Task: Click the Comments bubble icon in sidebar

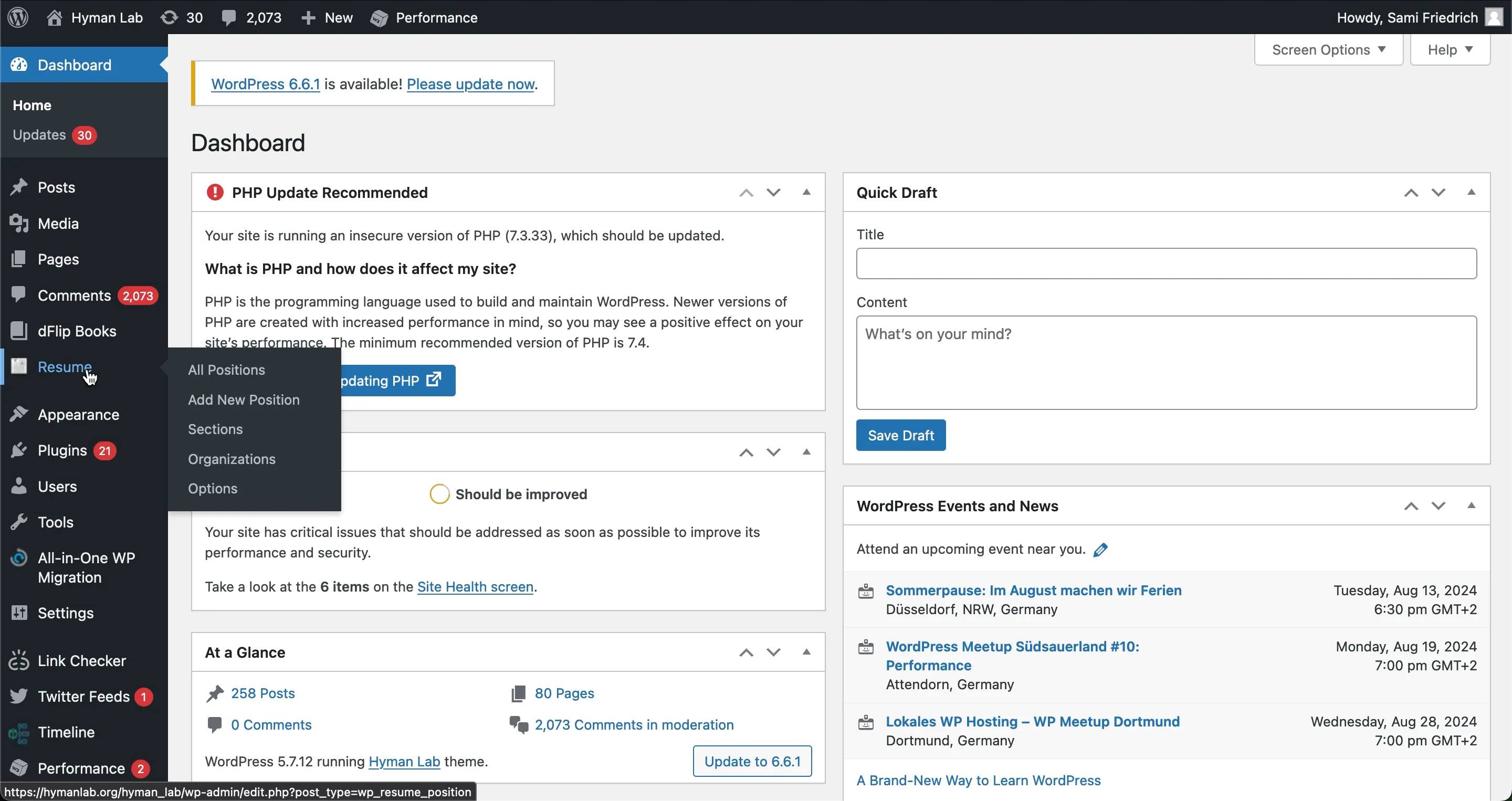Action: [19, 294]
